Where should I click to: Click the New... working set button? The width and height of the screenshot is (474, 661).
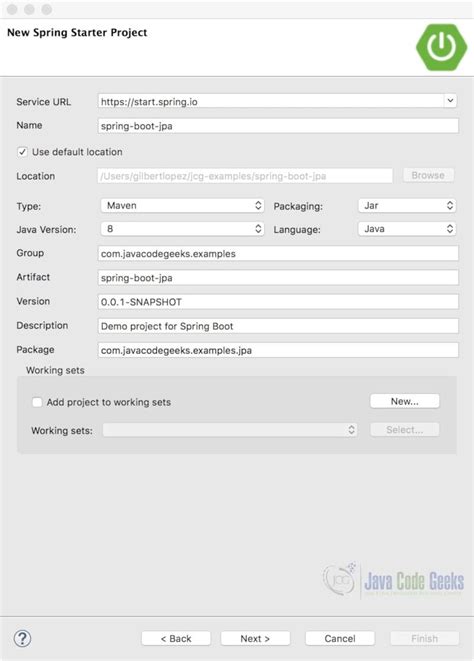(404, 401)
